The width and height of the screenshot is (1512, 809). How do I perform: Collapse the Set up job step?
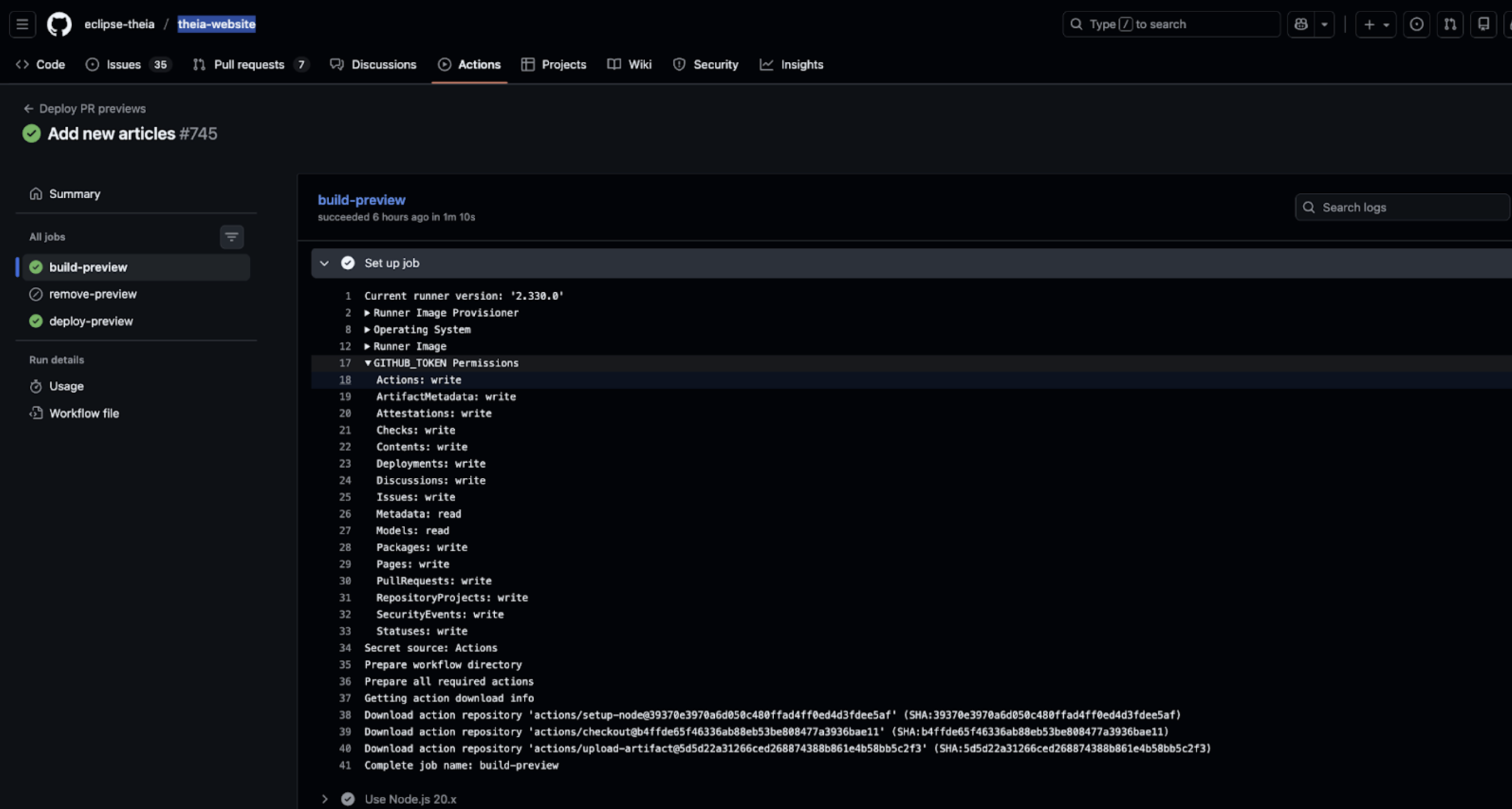click(x=324, y=263)
